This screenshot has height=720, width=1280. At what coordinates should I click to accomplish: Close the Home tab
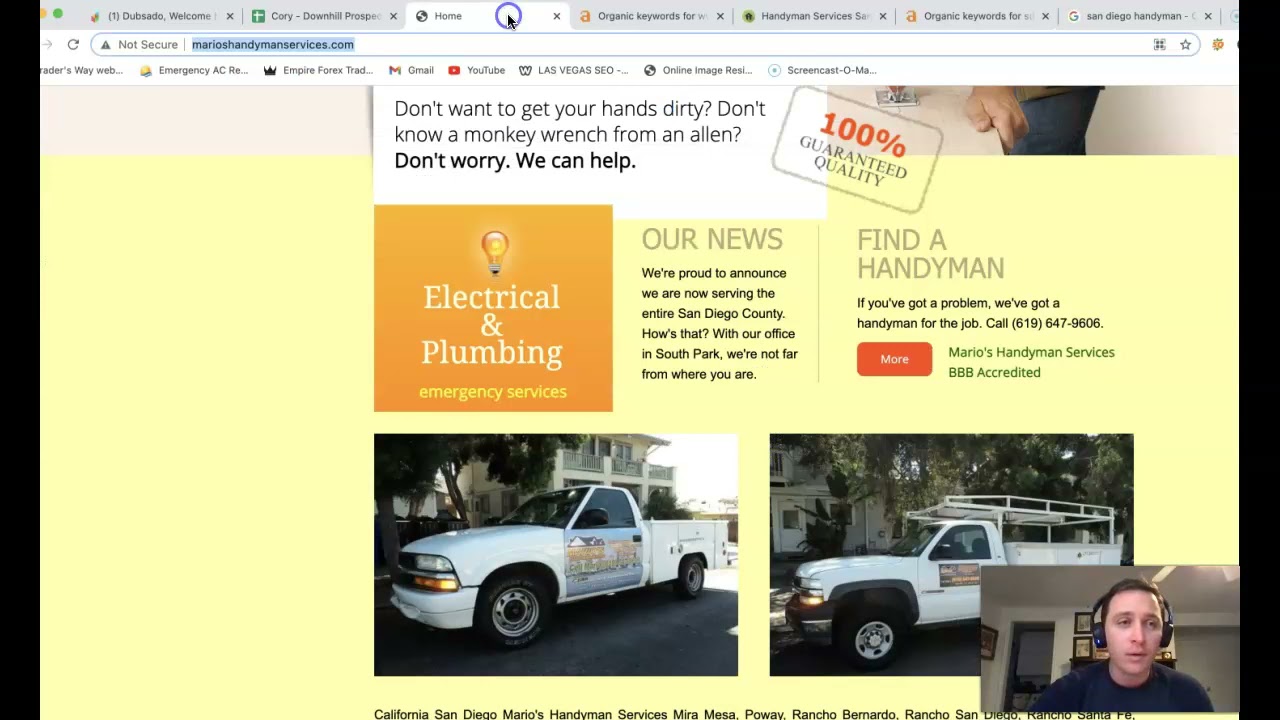(x=557, y=16)
